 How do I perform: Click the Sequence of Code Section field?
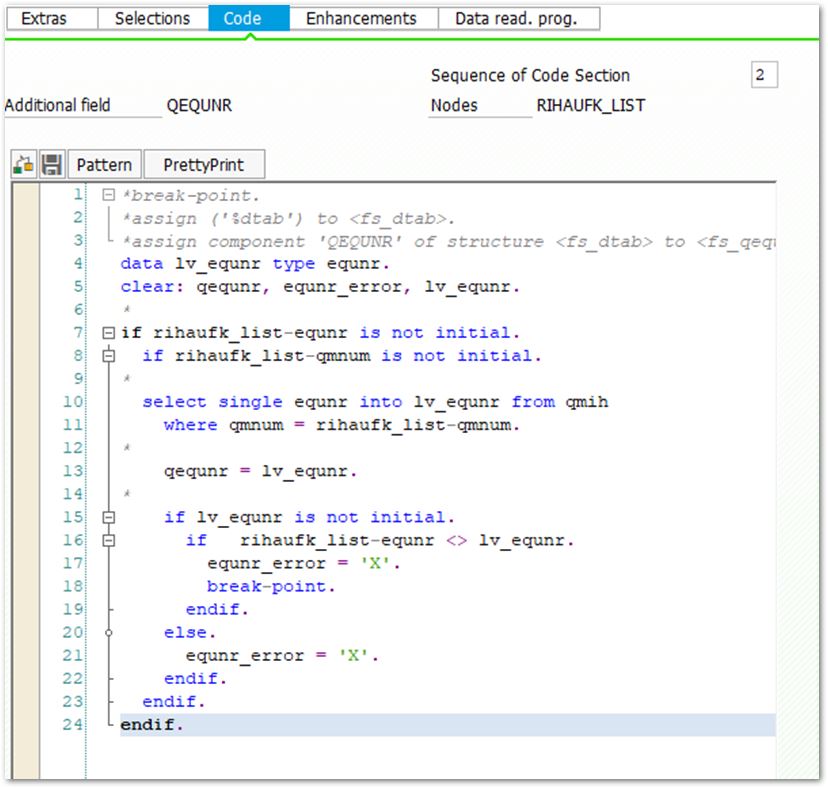[763, 76]
